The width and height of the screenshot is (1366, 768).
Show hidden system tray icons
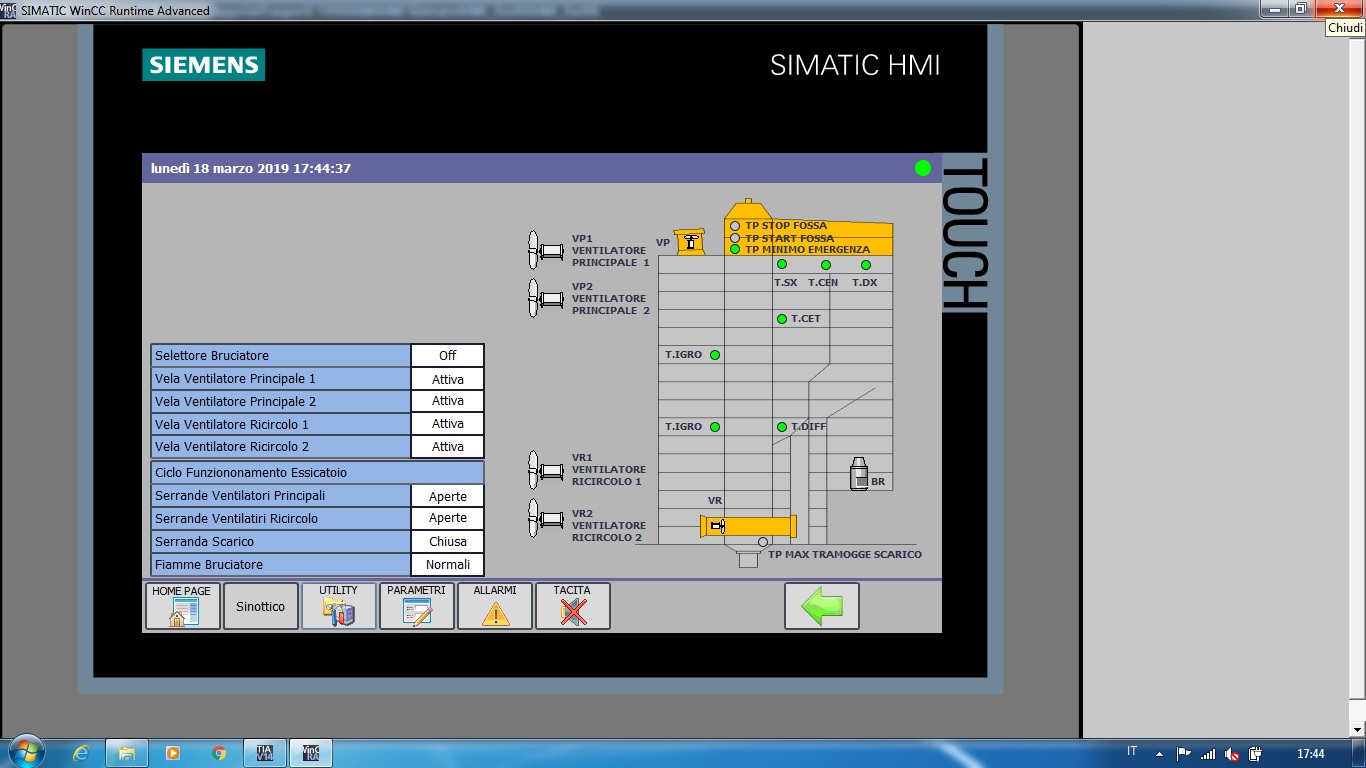point(1159,754)
